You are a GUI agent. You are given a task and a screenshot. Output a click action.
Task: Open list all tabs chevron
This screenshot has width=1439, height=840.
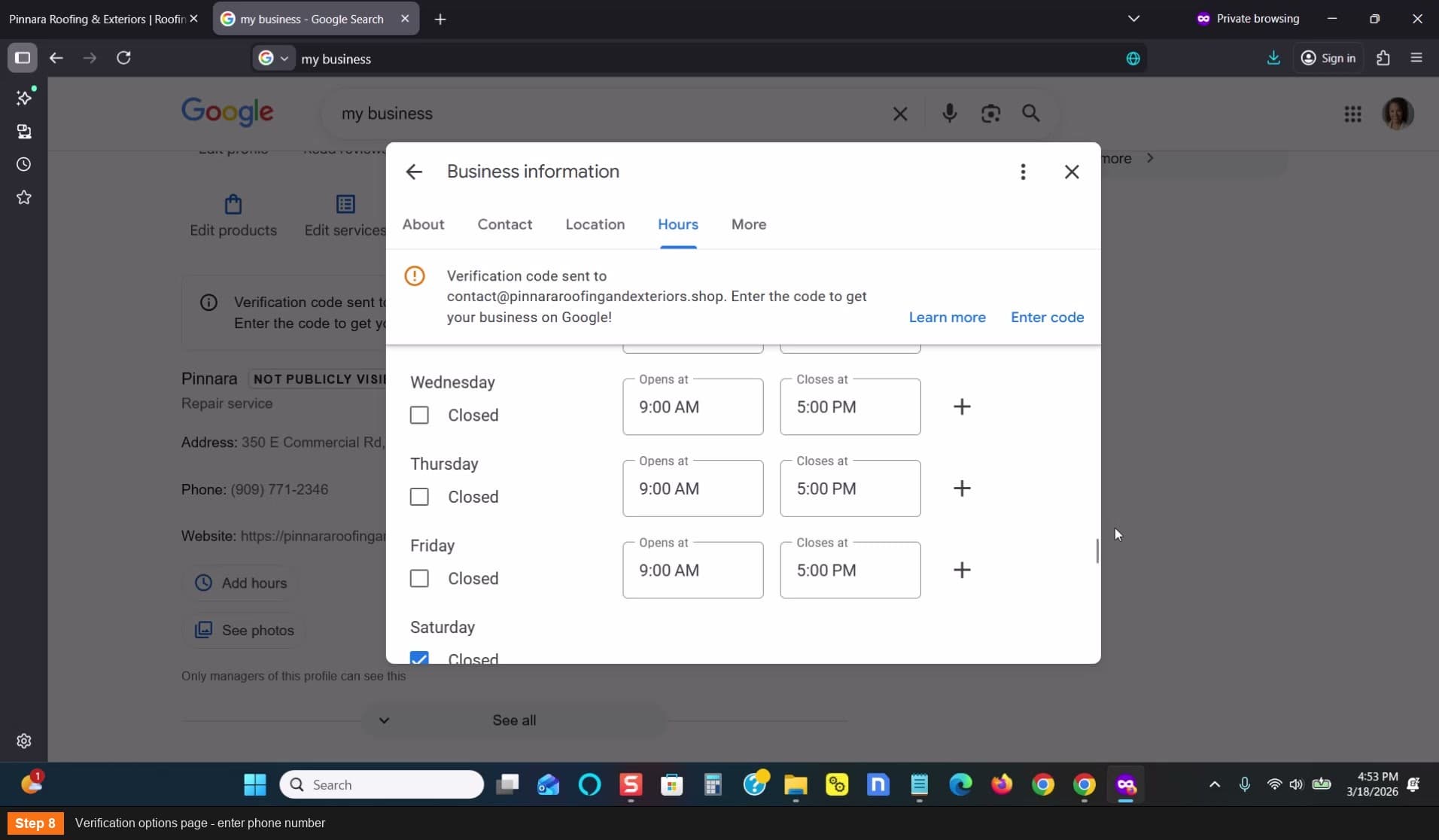(x=1133, y=19)
